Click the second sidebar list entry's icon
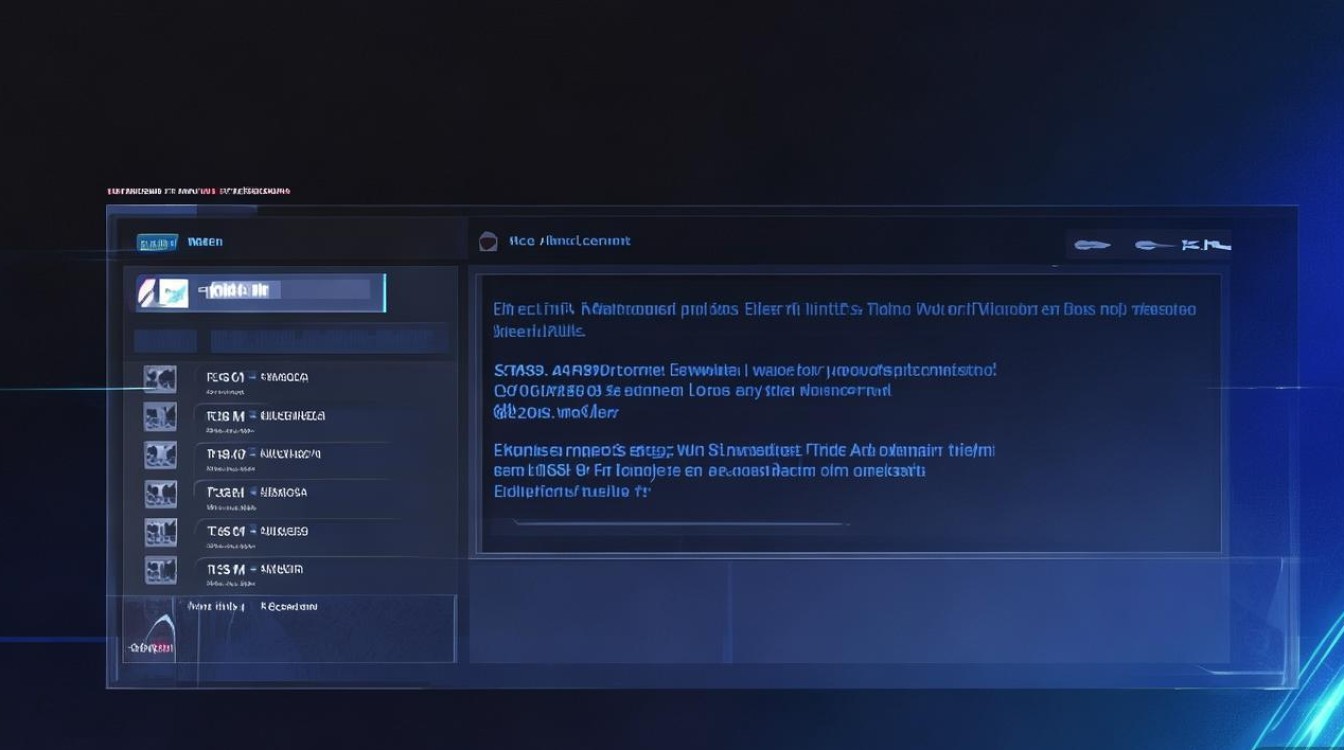 160,416
